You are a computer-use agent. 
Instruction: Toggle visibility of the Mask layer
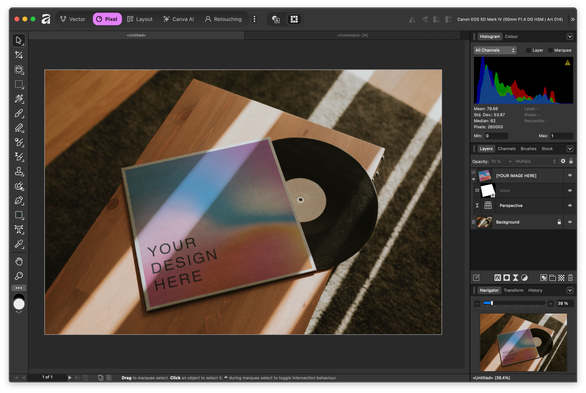(570, 191)
